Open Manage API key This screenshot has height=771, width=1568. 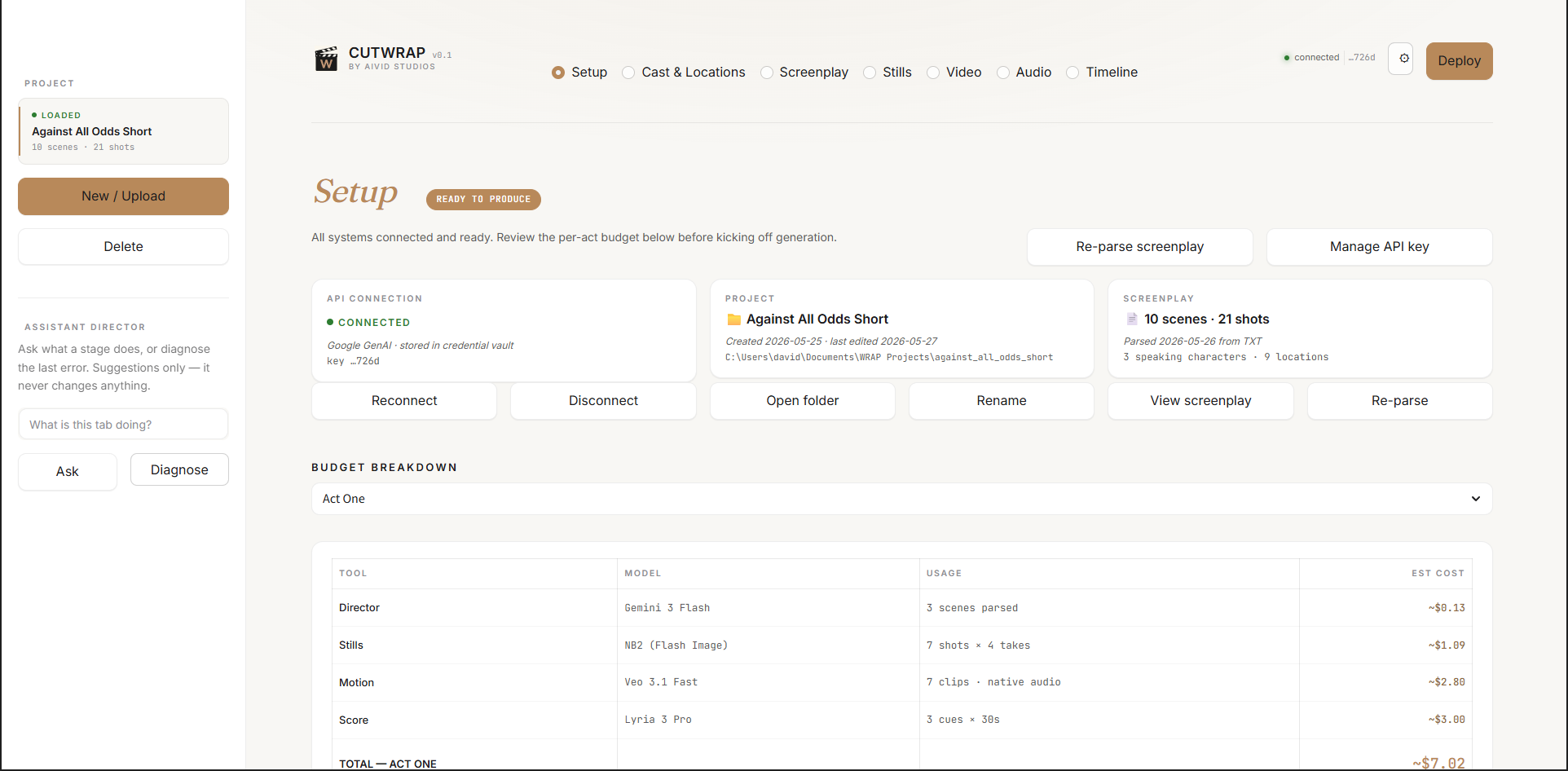point(1379,247)
